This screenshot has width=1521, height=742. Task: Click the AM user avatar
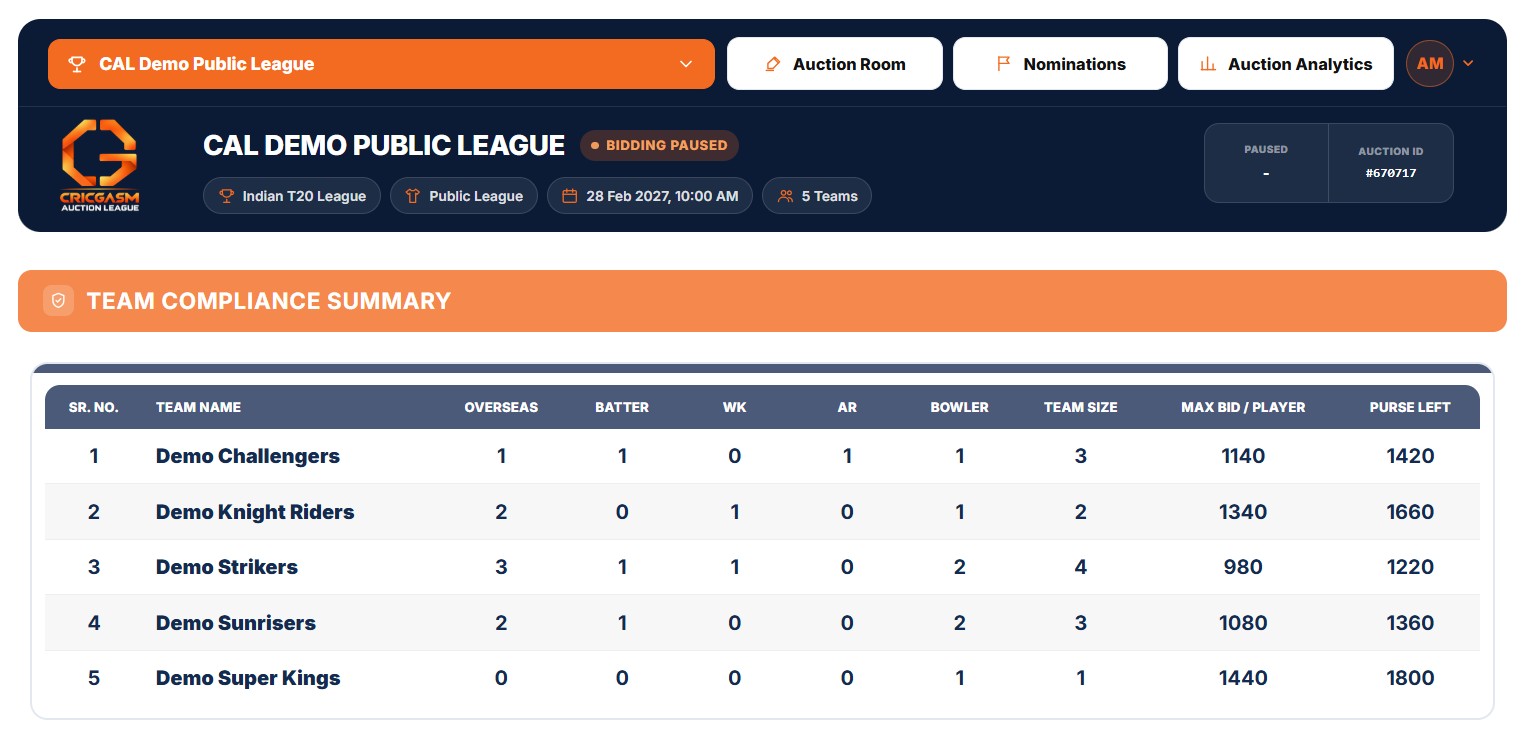pos(1430,64)
